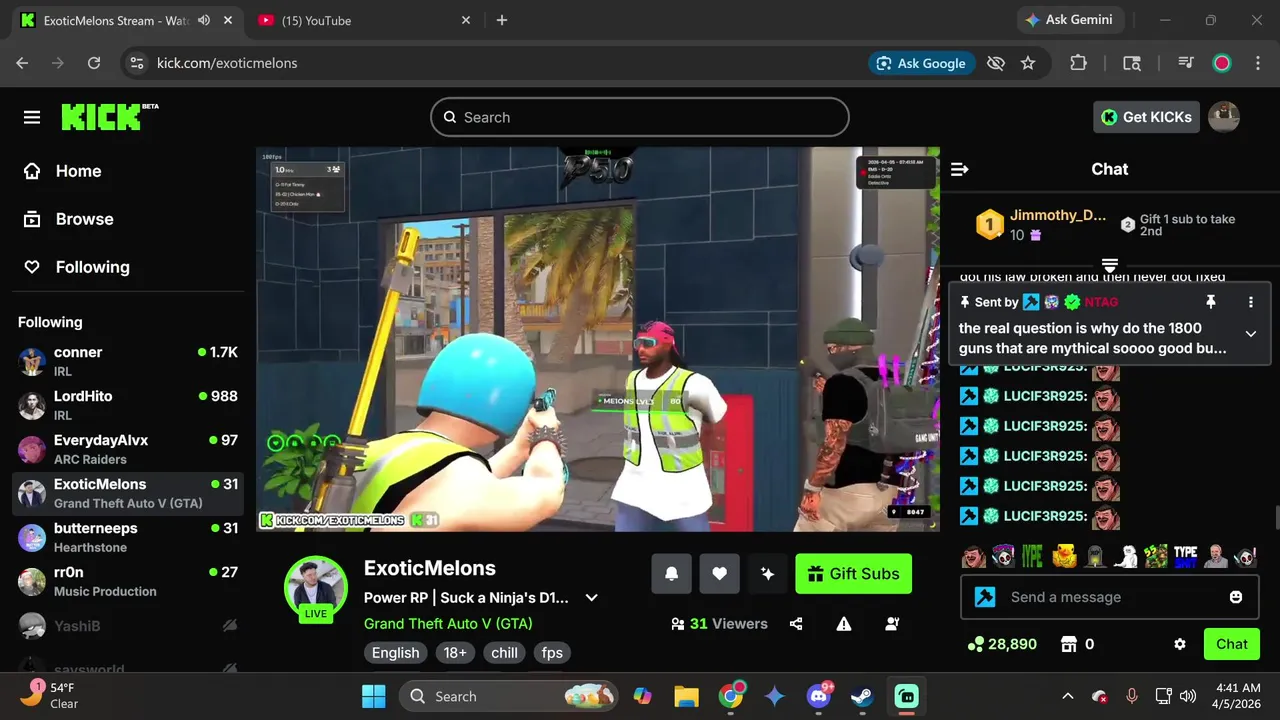Click the Get KICKs button

(x=1146, y=117)
